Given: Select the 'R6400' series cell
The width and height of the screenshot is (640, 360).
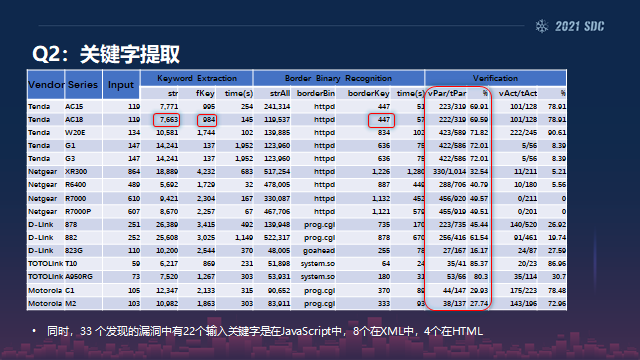Looking at the screenshot, I should [x=76, y=184].
